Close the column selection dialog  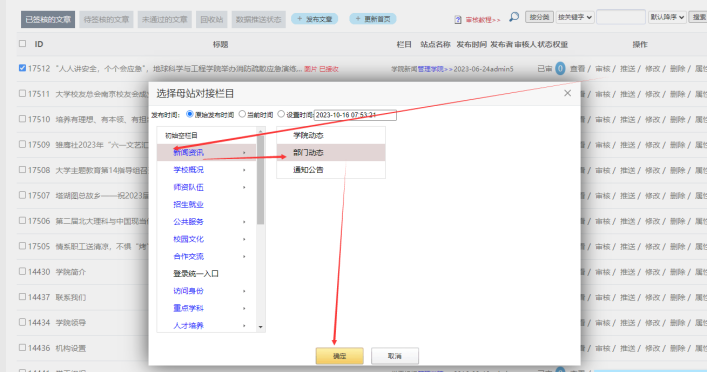pyautogui.click(x=567, y=93)
